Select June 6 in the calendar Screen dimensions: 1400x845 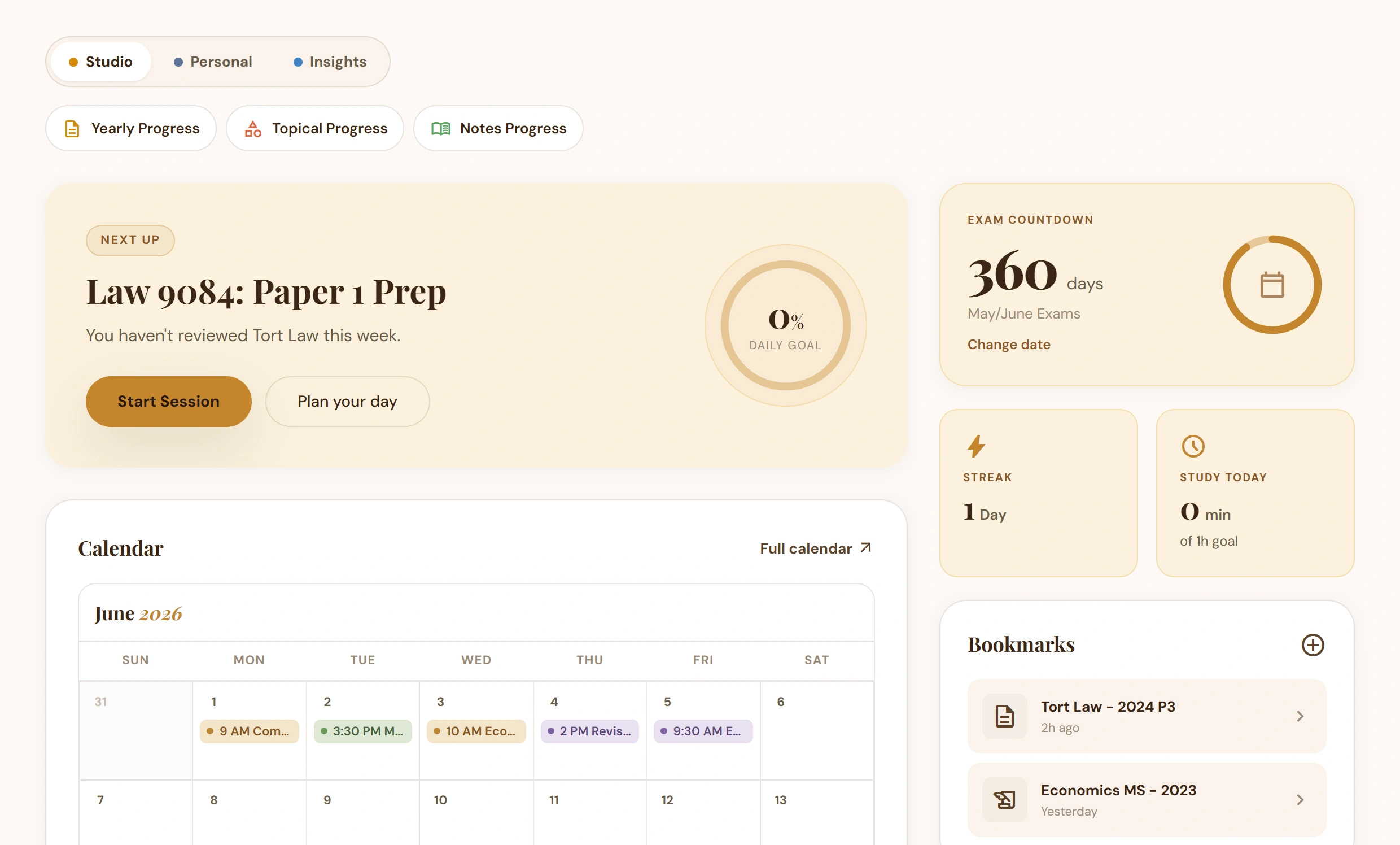click(816, 731)
